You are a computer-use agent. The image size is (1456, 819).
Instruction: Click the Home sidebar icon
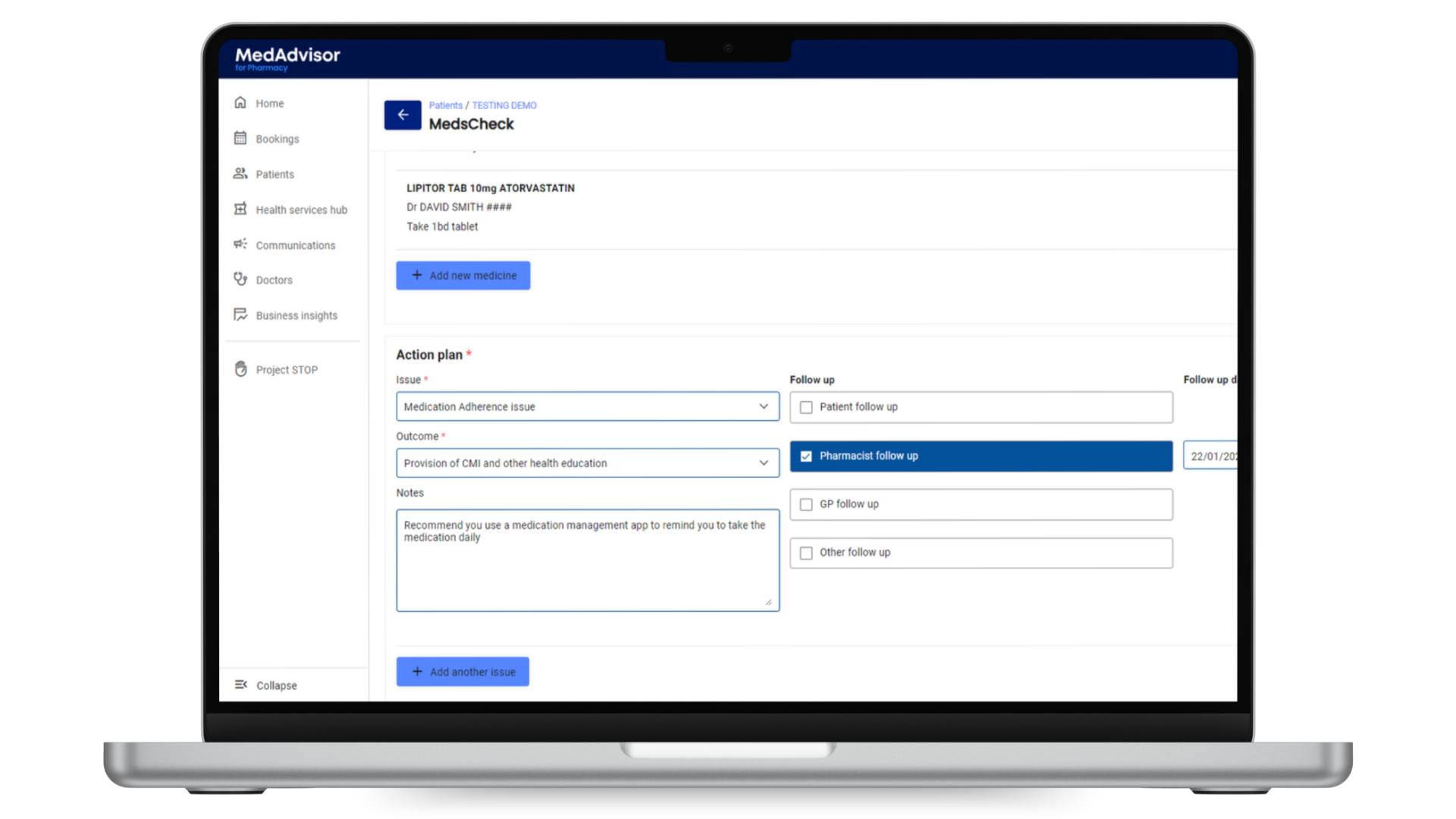(x=241, y=103)
